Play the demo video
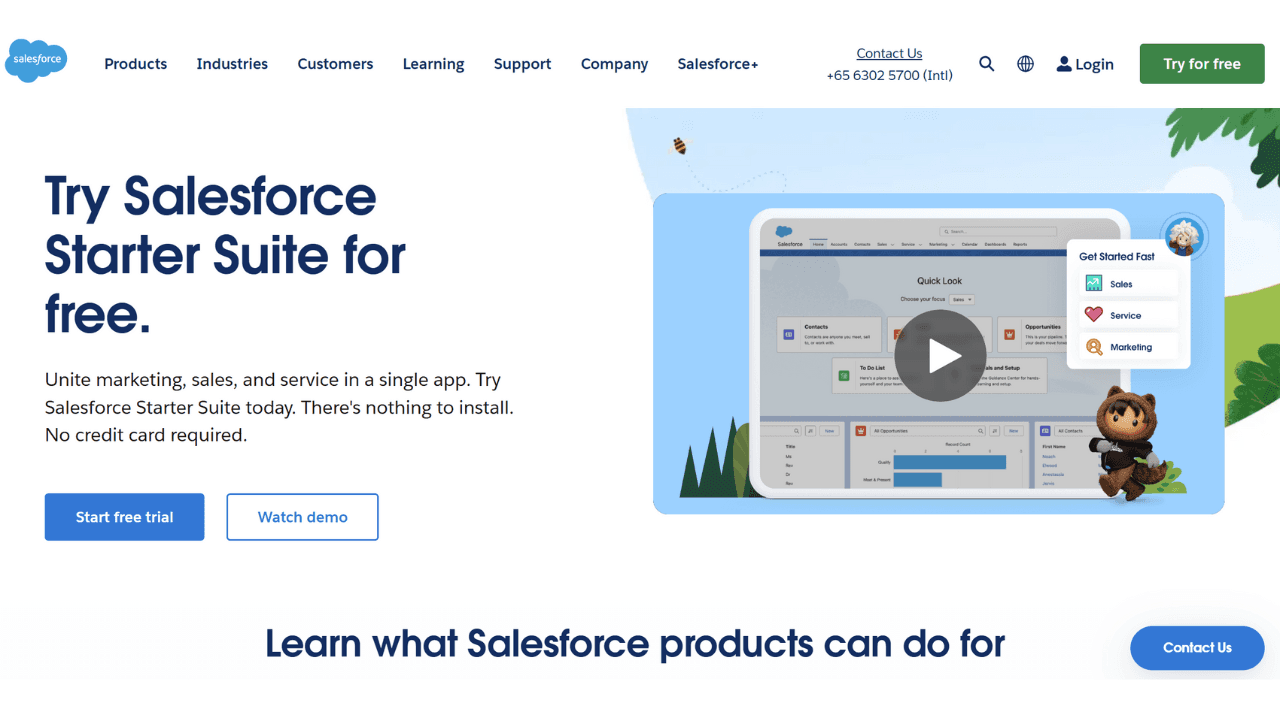Screen dimensions: 1280x720 click(x=940, y=356)
